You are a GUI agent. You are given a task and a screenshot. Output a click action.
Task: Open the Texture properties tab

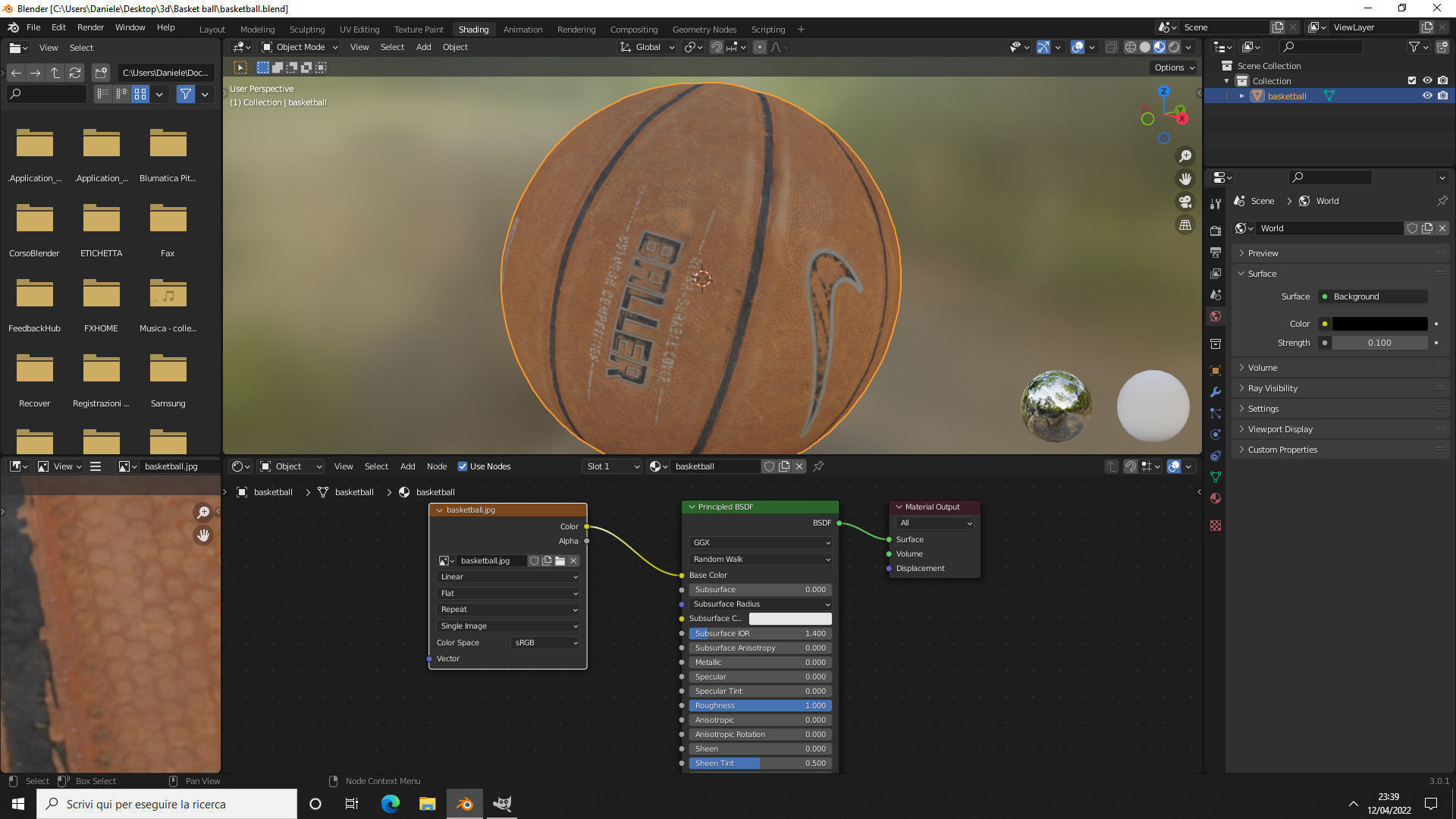click(1216, 525)
